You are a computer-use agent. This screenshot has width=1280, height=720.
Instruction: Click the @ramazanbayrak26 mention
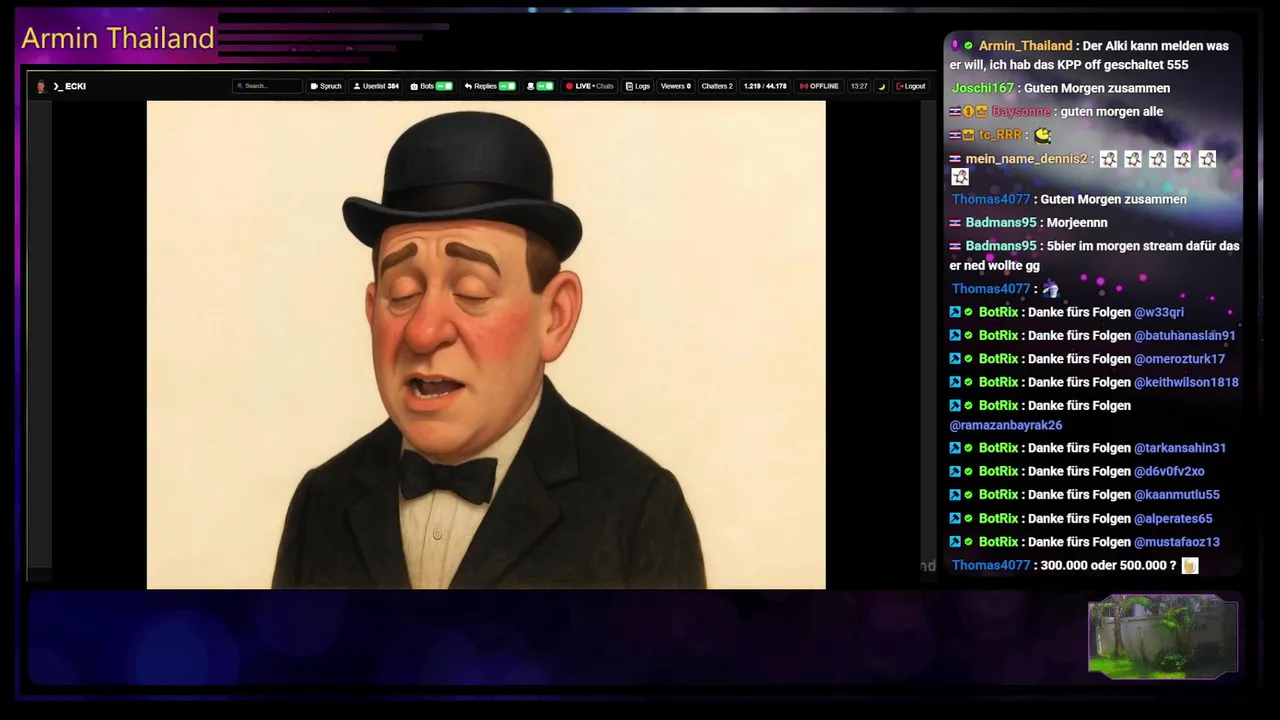click(x=1006, y=425)
